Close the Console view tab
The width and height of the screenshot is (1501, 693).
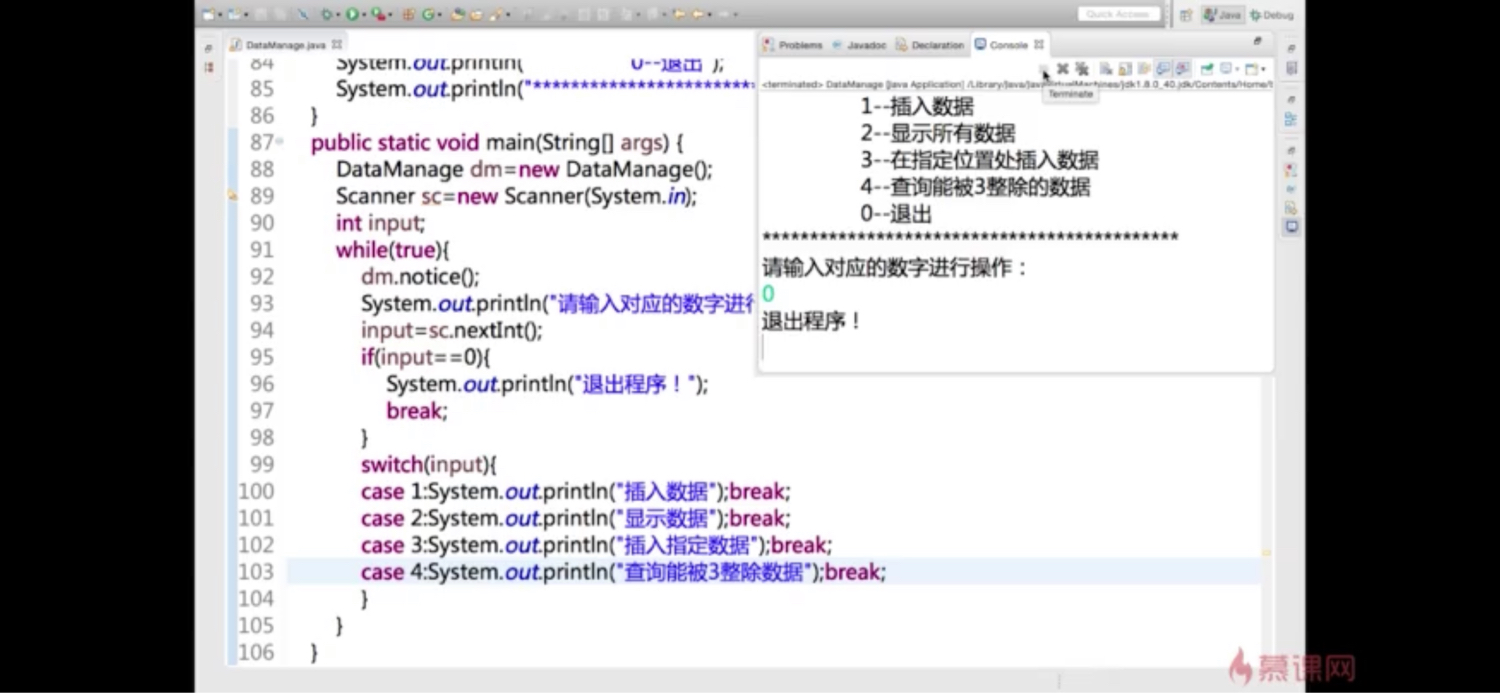tap(1039, 45)
